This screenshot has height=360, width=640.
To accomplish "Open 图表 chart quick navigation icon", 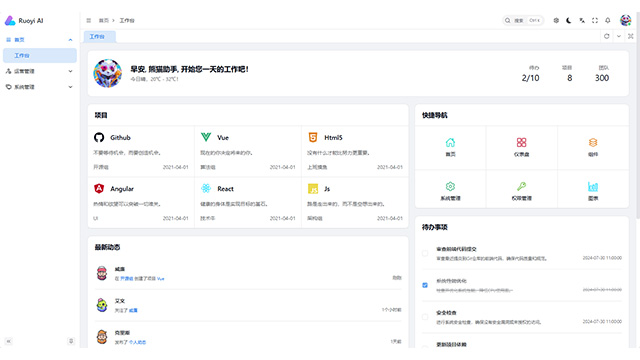I will click(593, 187).
